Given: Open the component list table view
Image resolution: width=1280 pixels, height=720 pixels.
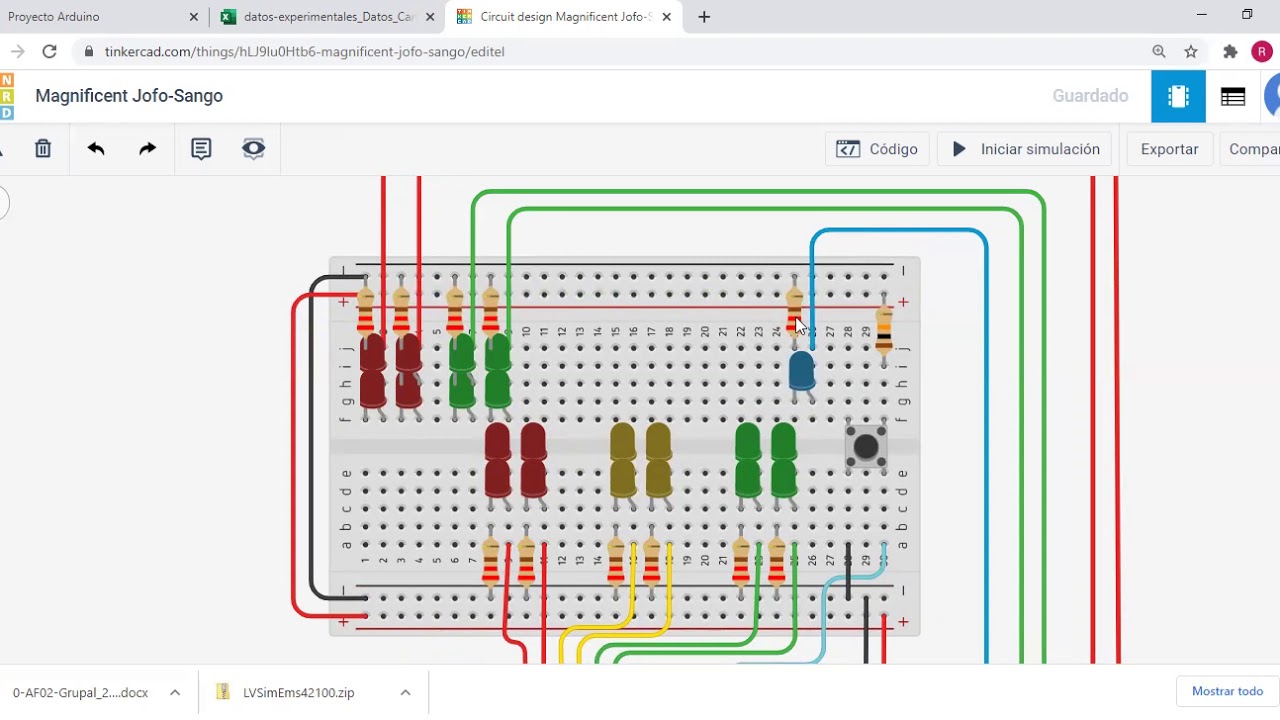Looking at the screenshot, I should [x=1233, y=96].
